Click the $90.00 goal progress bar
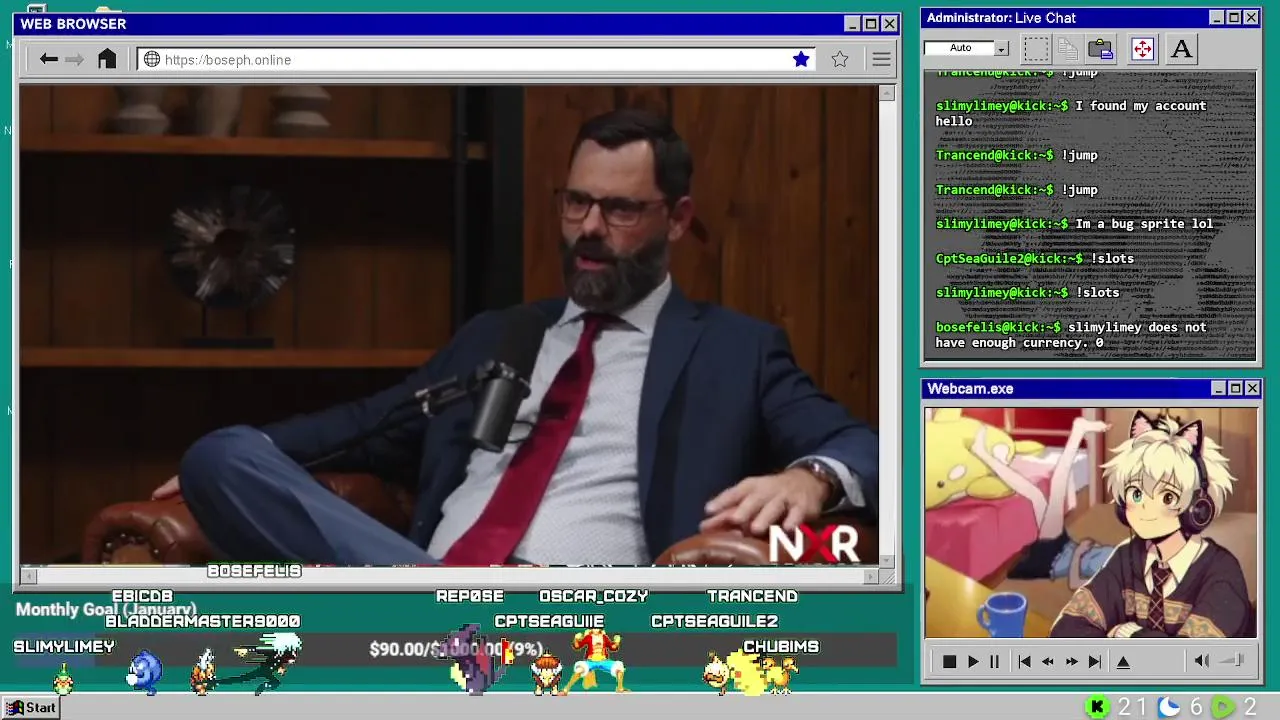This screenshot has height=720, width=1280. pyautogui.click(x=456, y=649)
